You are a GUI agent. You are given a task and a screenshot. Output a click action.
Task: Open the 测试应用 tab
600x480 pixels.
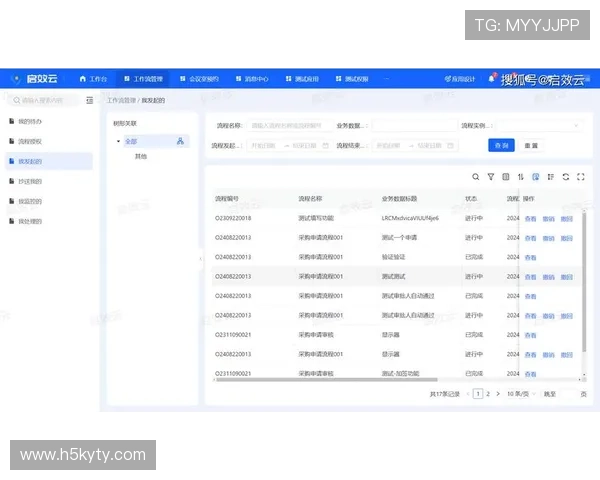[302, 79]
